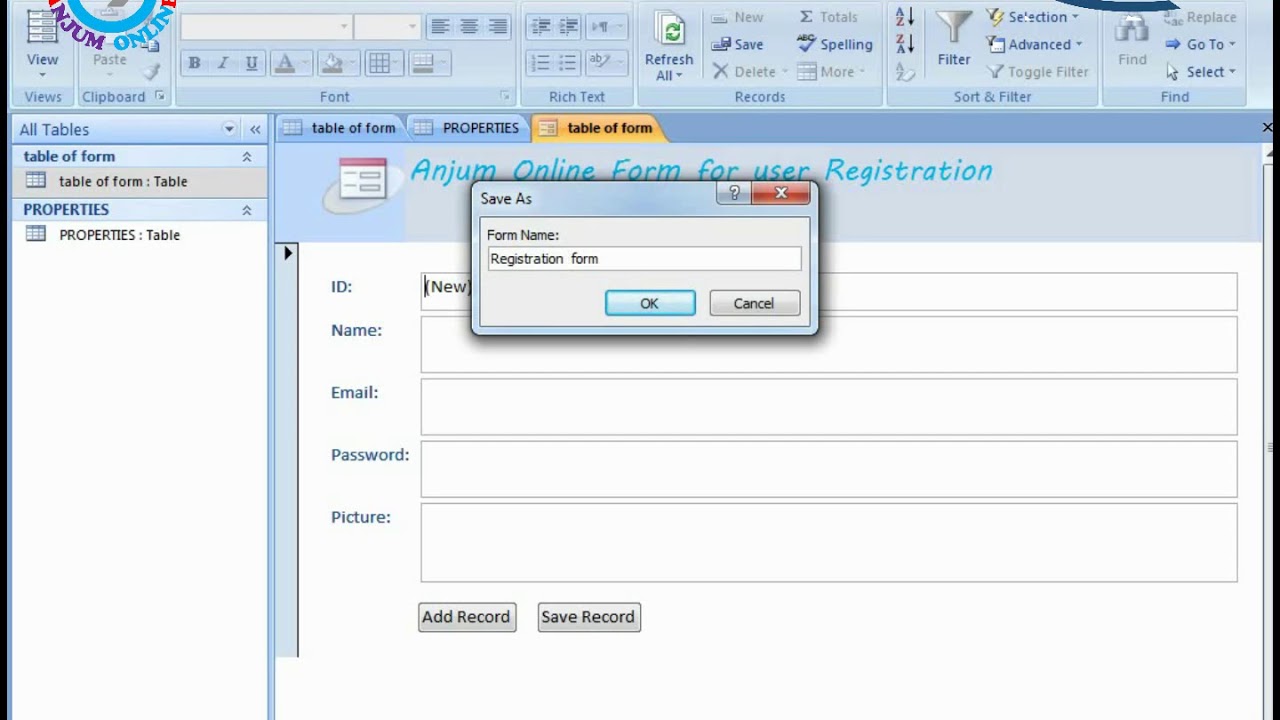The image size is (1280, 720).
Task: Open the Gridlines icon in Font group
Action: (x=379, y=63)
